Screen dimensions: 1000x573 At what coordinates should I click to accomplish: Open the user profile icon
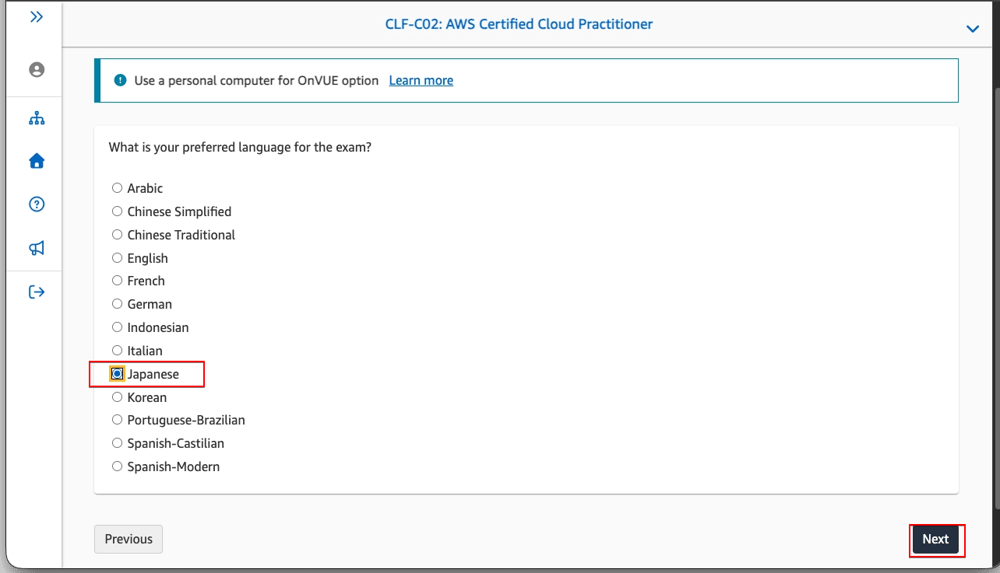coord(36,70)
